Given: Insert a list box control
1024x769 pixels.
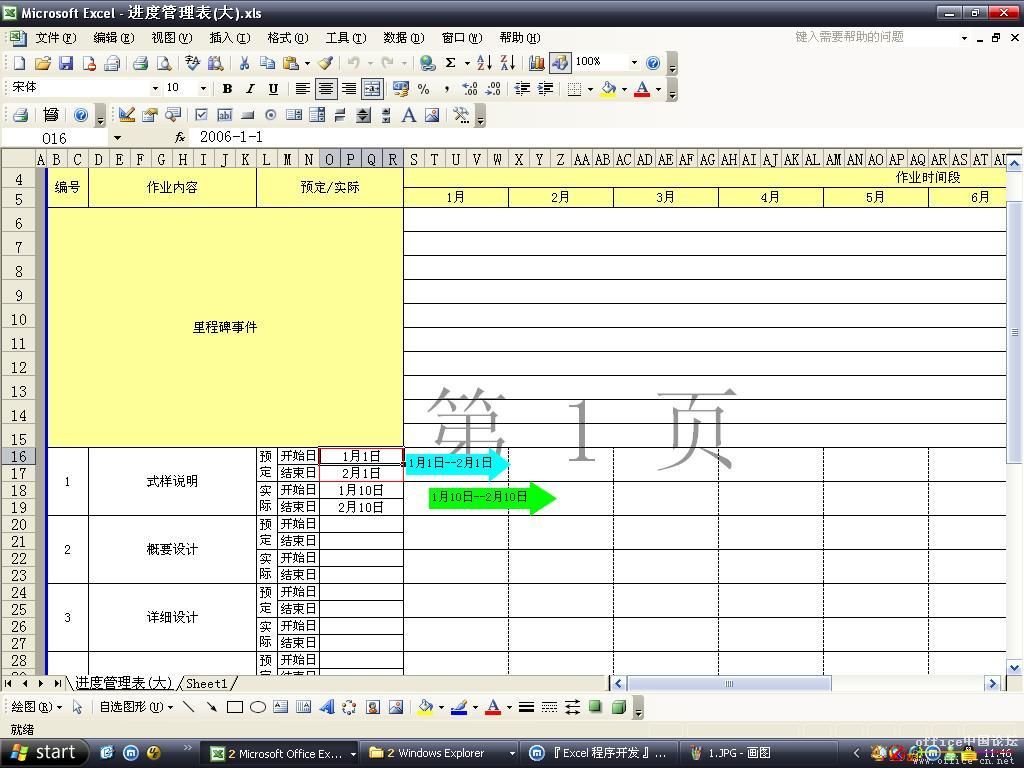Looking at the screenshot, I should pos(294,116).
